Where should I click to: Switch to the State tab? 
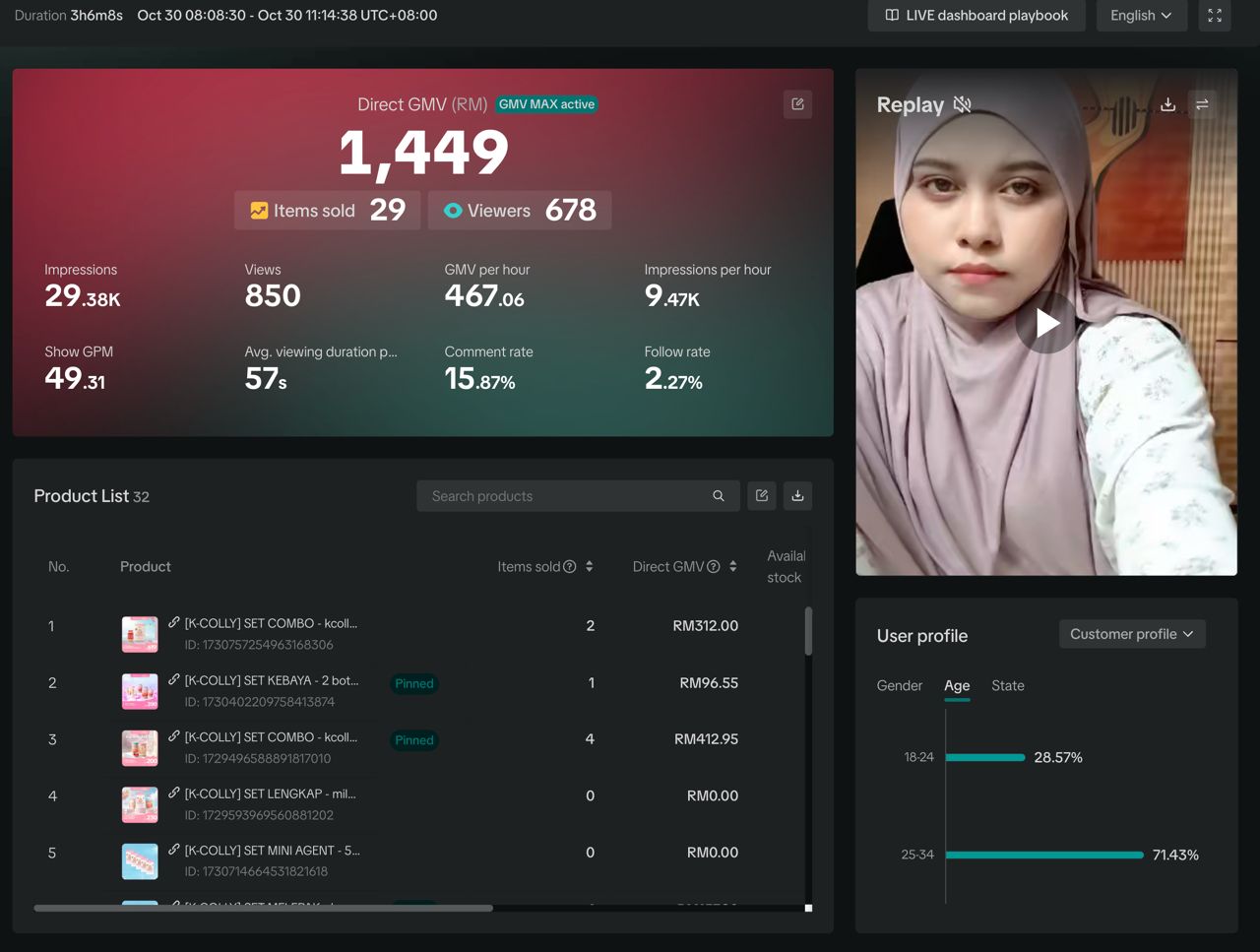(1007, 686)
